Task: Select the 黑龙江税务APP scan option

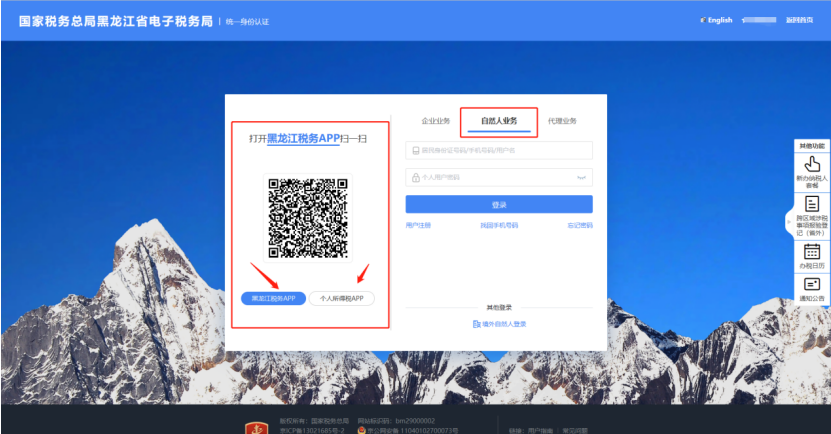Action: click(x=273, y=298)
